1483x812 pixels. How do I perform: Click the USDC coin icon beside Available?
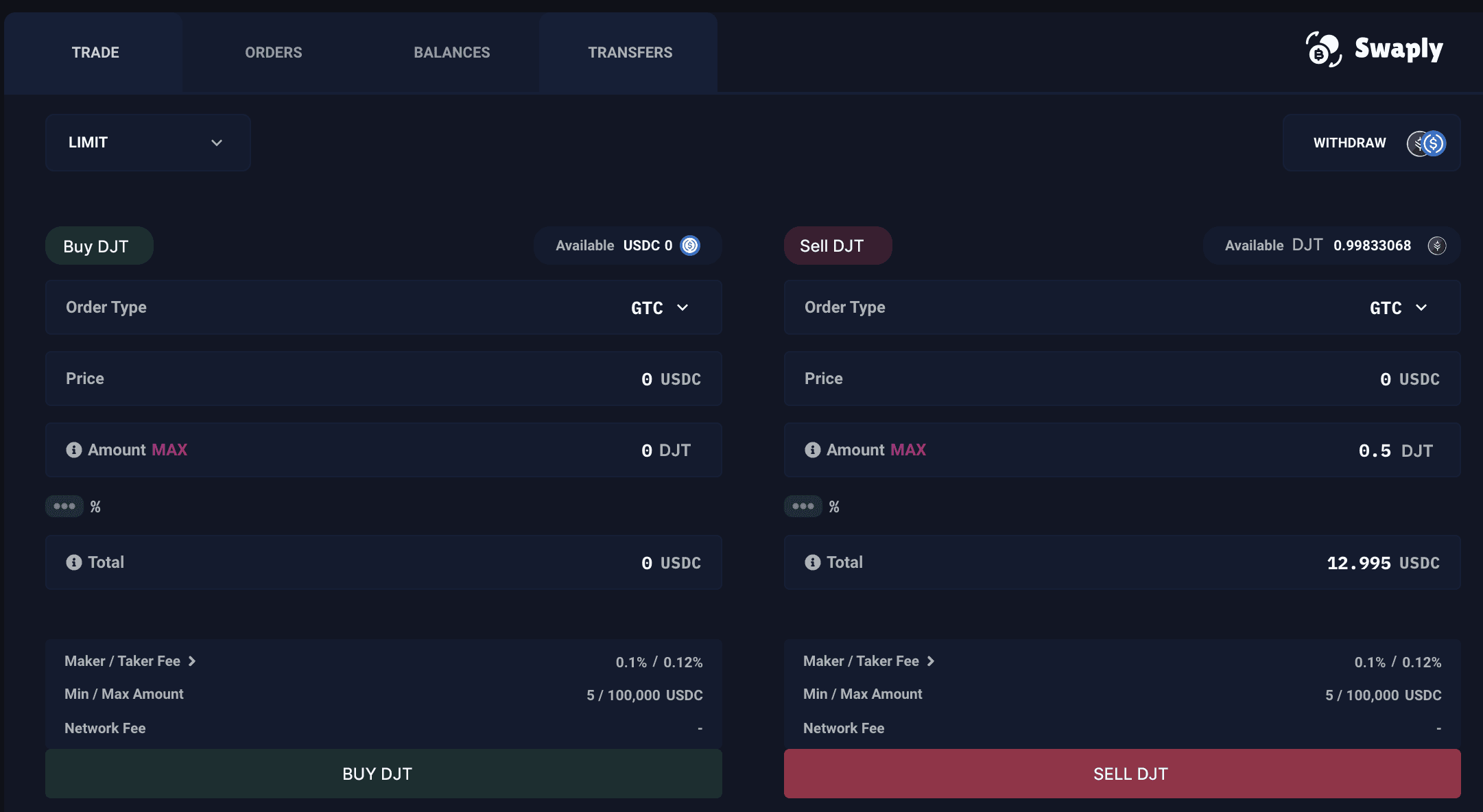(x=690, y=246)
